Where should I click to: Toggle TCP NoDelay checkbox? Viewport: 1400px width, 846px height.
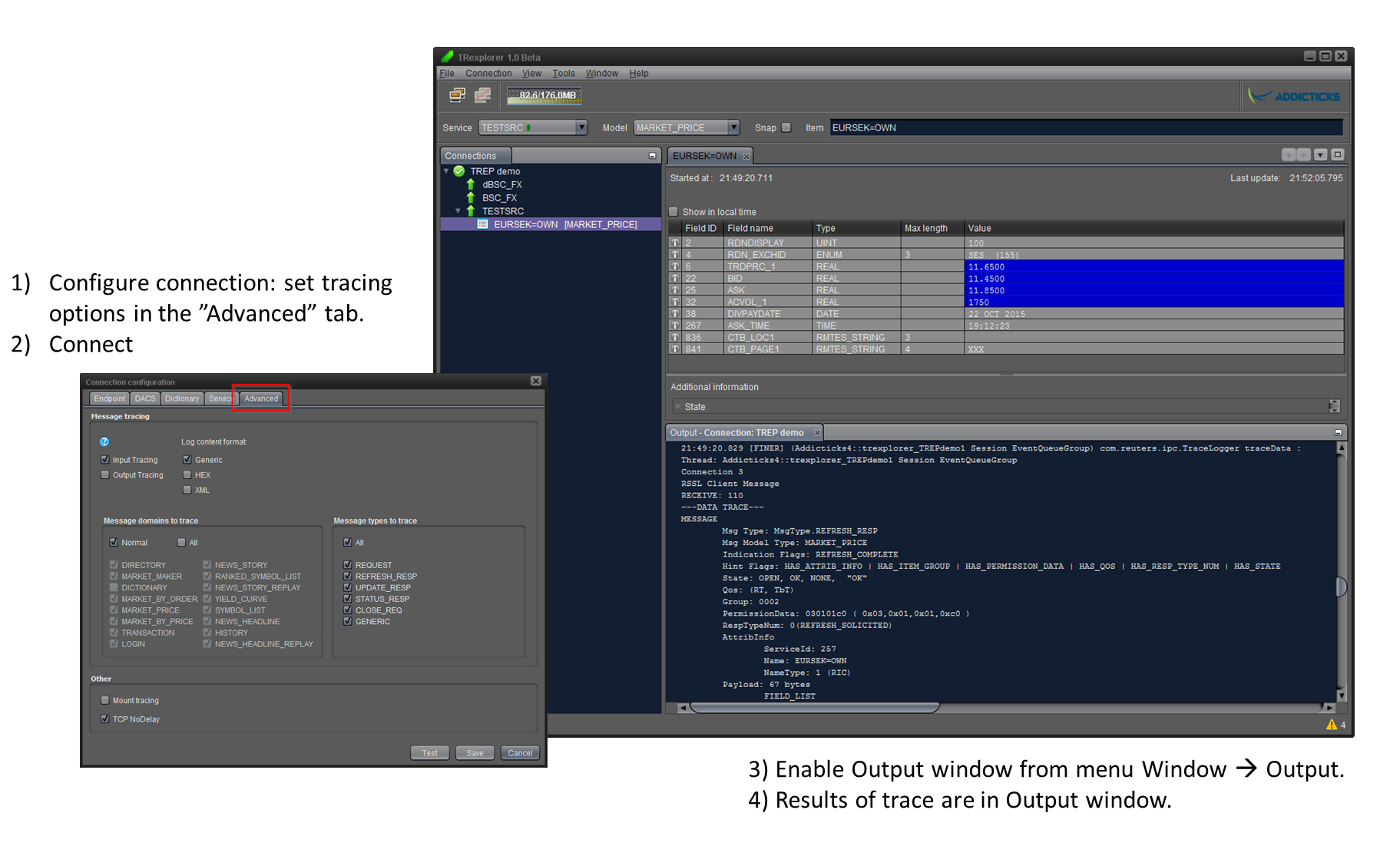coord(105,719)
